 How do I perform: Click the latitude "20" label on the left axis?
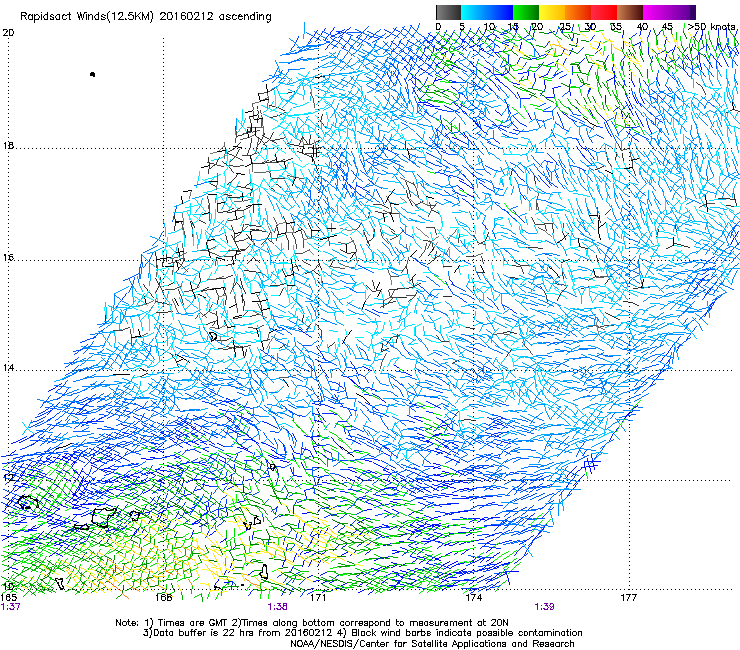click(x=8, y=33)
